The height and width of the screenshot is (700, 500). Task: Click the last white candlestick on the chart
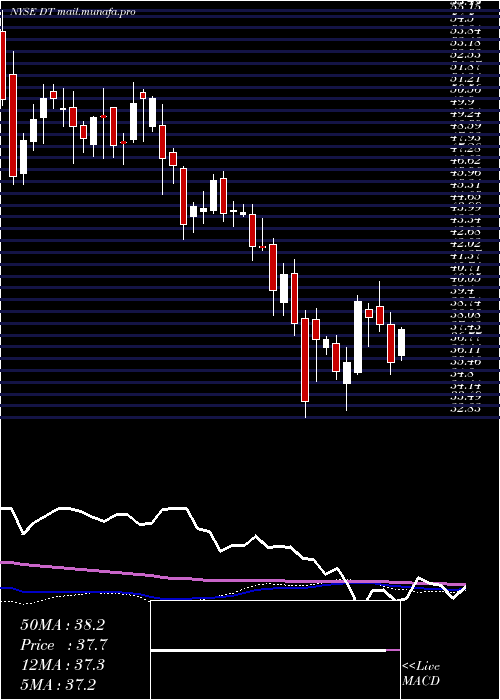click(401, 342)
